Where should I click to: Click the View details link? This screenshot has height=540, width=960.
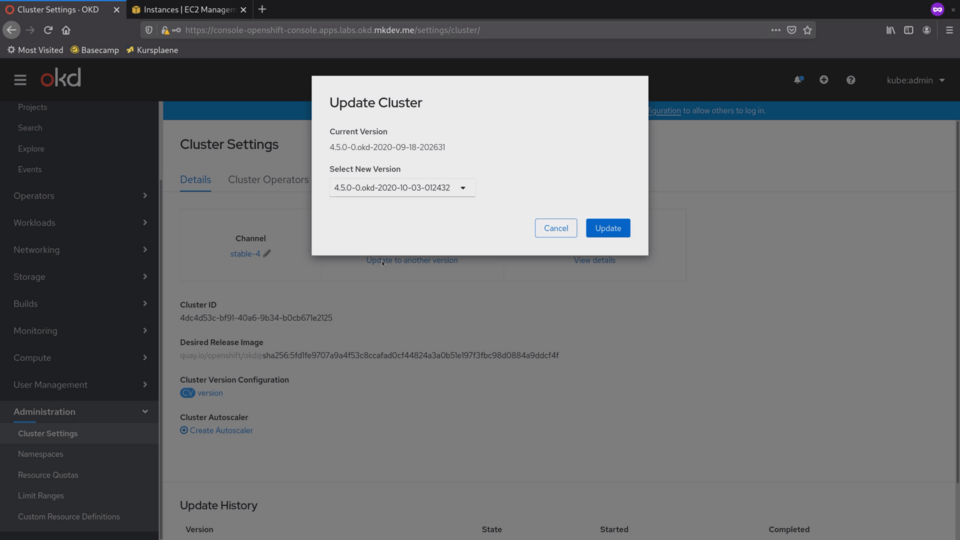pos(594,260)
